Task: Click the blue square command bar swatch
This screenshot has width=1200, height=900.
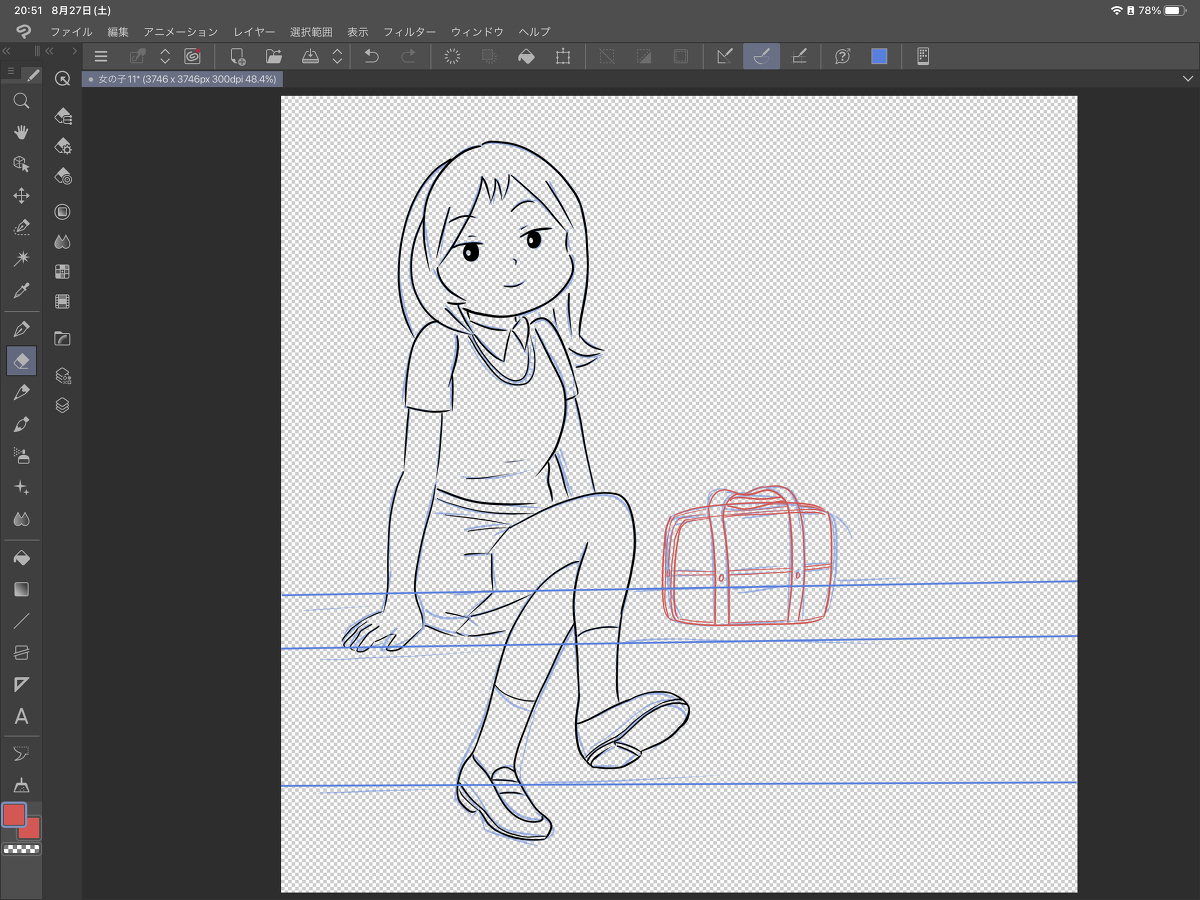Action: (879, 57)
